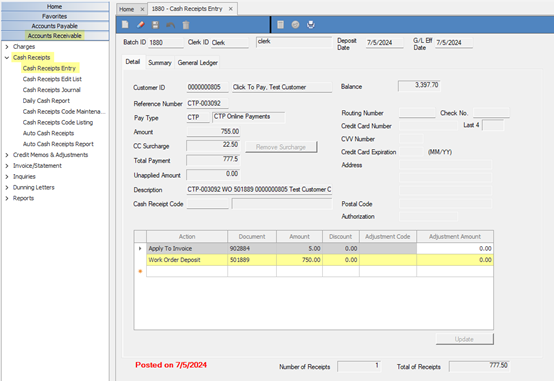Click the Amount field showing 755.00
The image size is (554, 381).
(x=213, y=131)
